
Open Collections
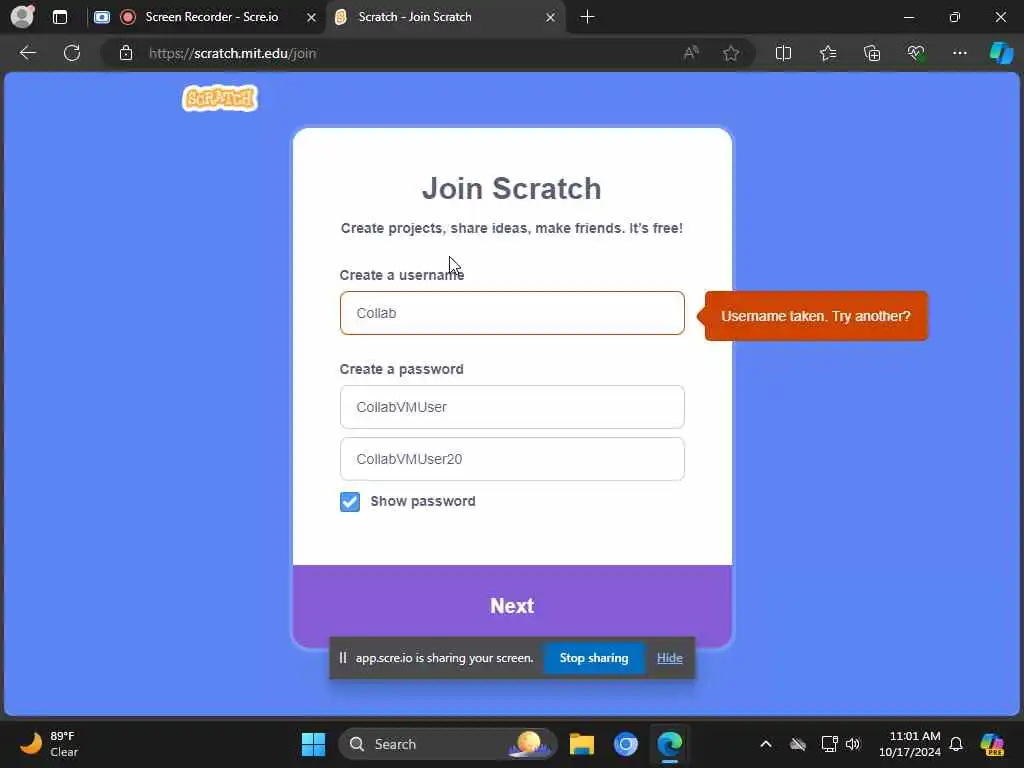click(872, 53)
